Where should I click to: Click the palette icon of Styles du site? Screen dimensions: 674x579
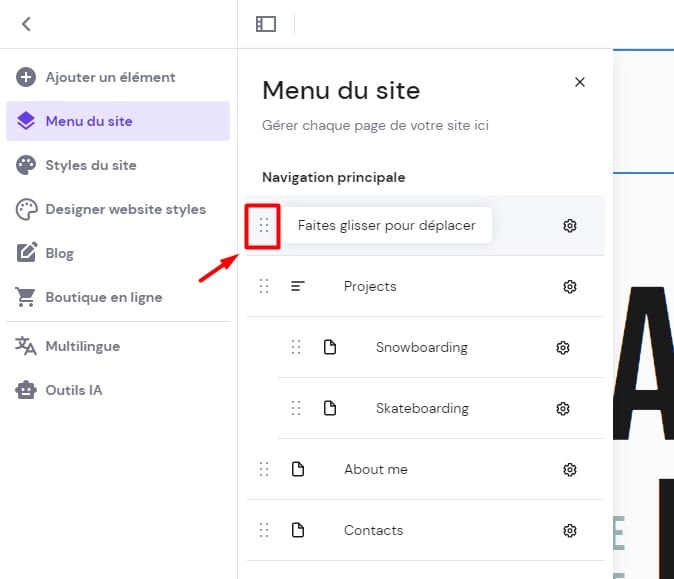click(x=26, y=165)
